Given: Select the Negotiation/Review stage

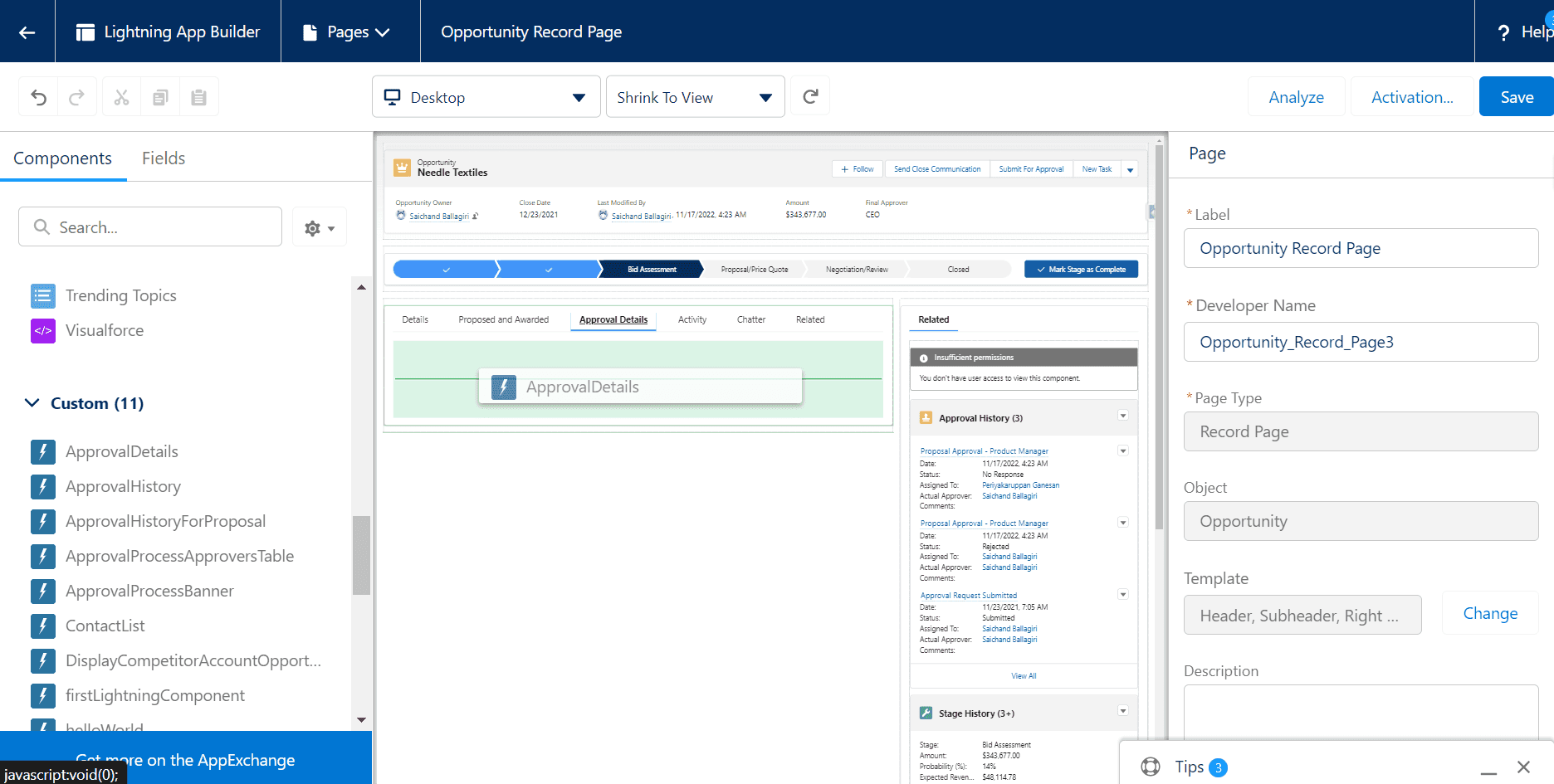Looking at the screenshot, I should point(857,269).
